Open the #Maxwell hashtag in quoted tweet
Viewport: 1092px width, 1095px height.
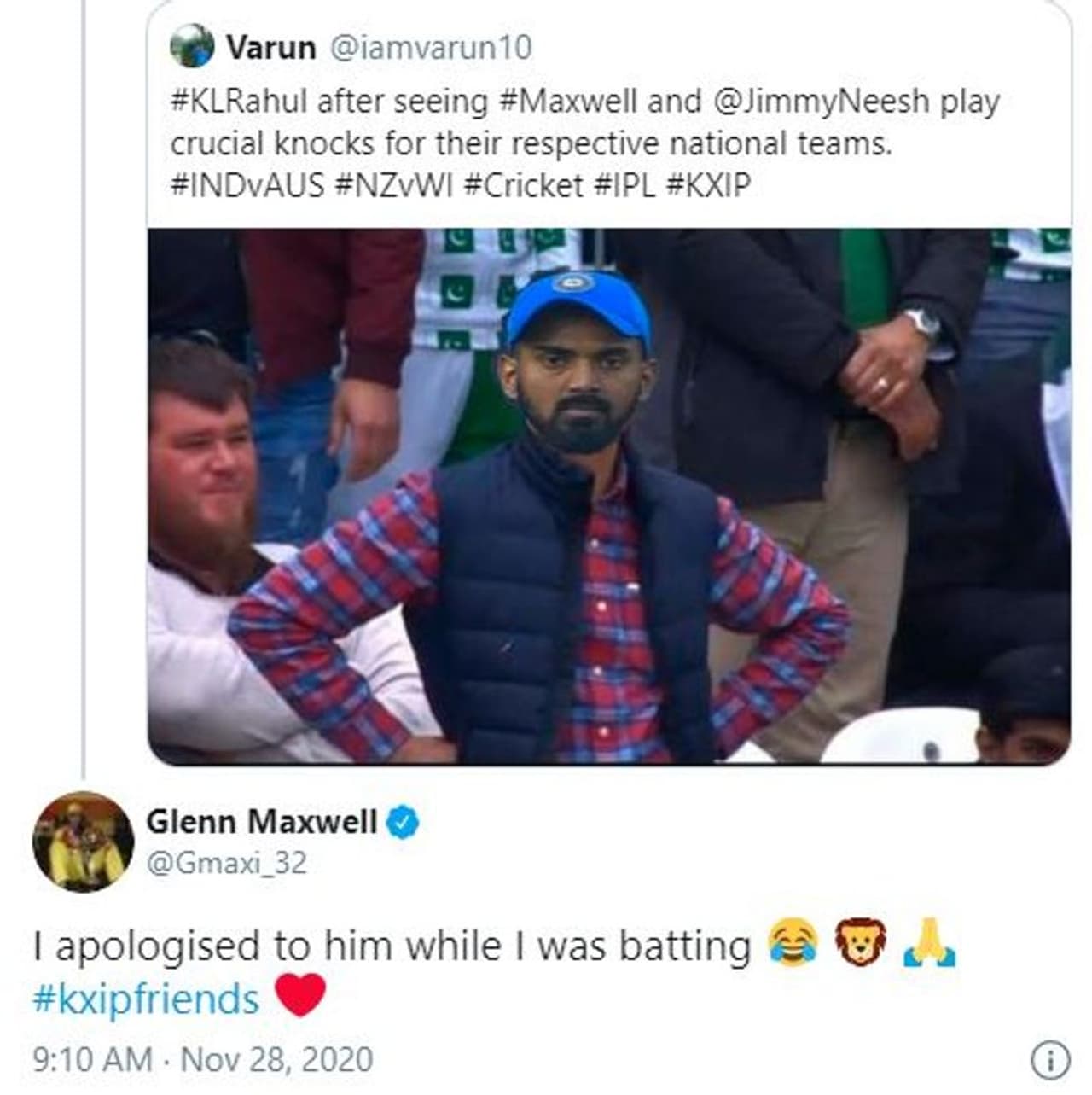[566, 101]
